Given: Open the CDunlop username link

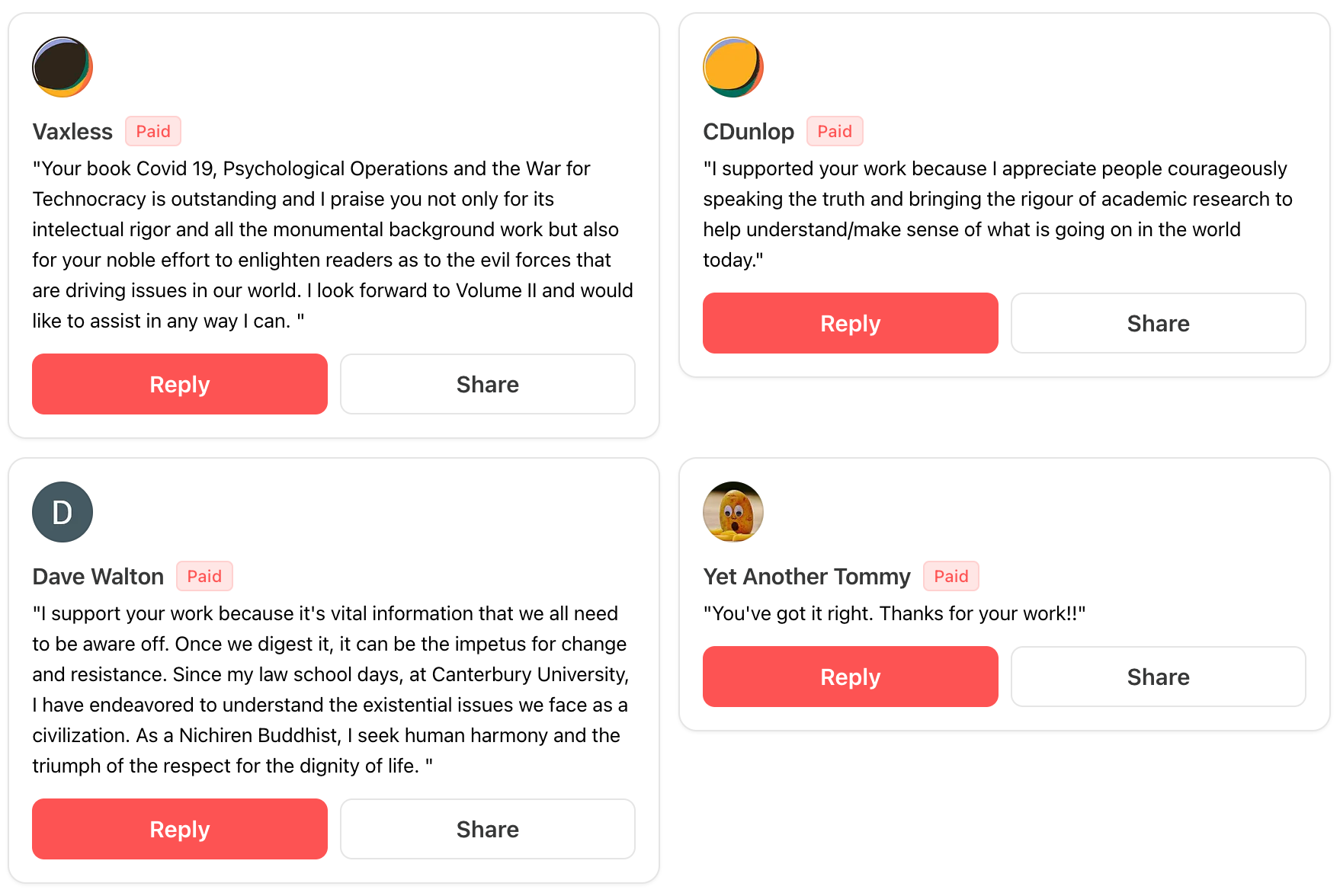Looking at the screenshot, I should click(x=748, y=132).
